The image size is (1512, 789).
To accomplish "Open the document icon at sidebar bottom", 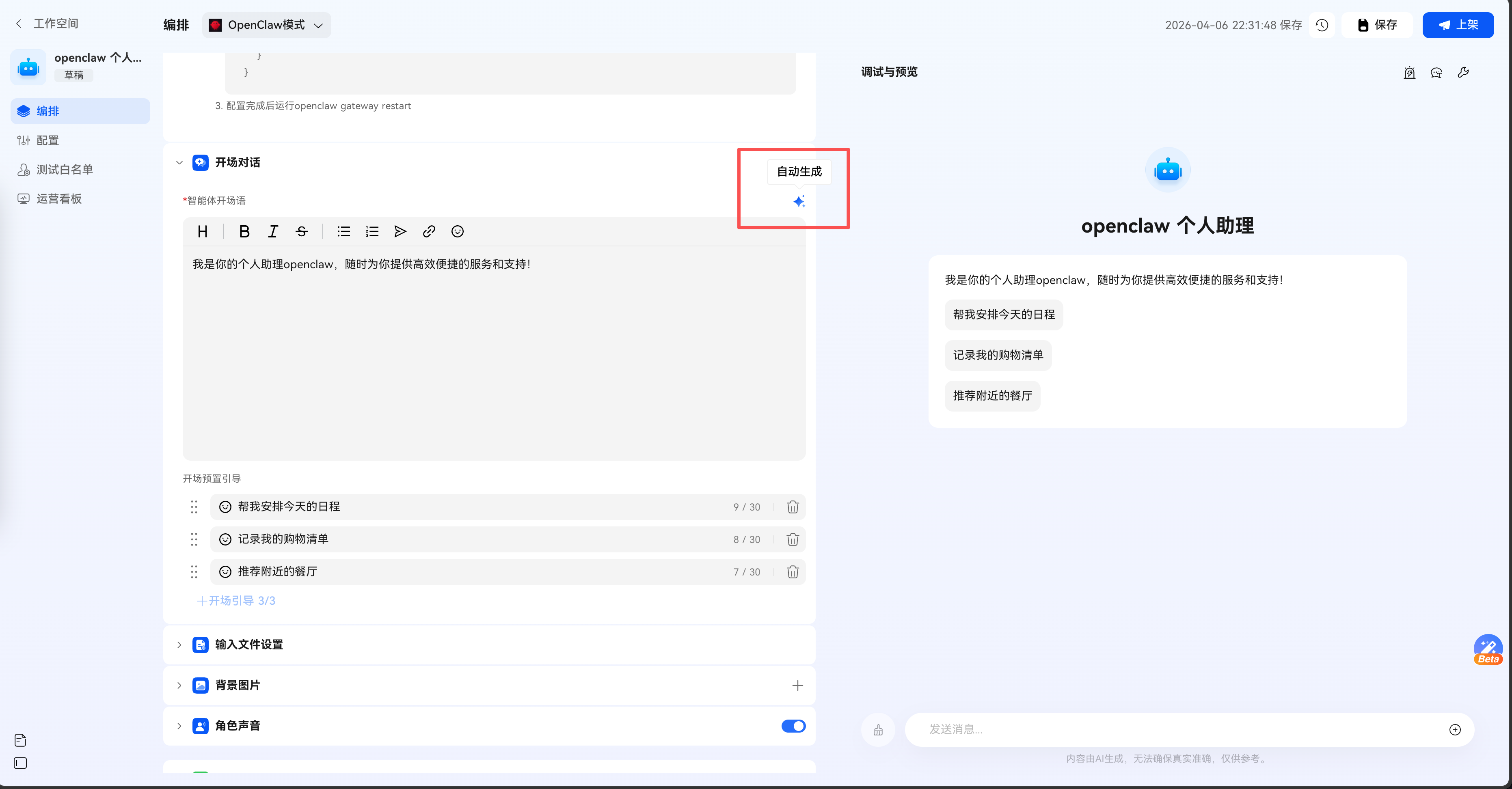I will (x=21, y=740).
